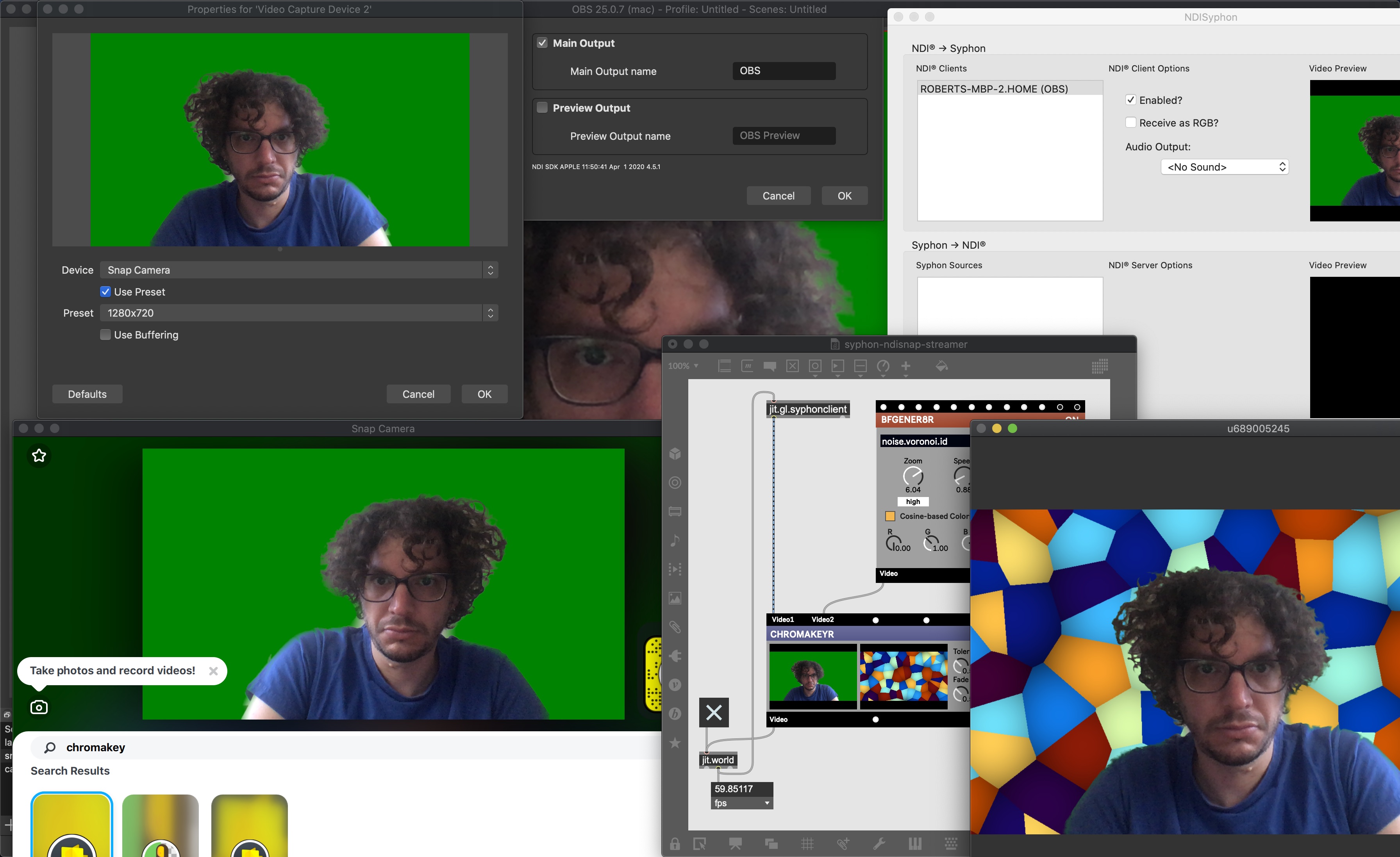Viewport: 1400px width, 857px height.
Task: Click the paint bucket format icon in Max toolbar
Action: pyautogui.click(x=941, y=366)
